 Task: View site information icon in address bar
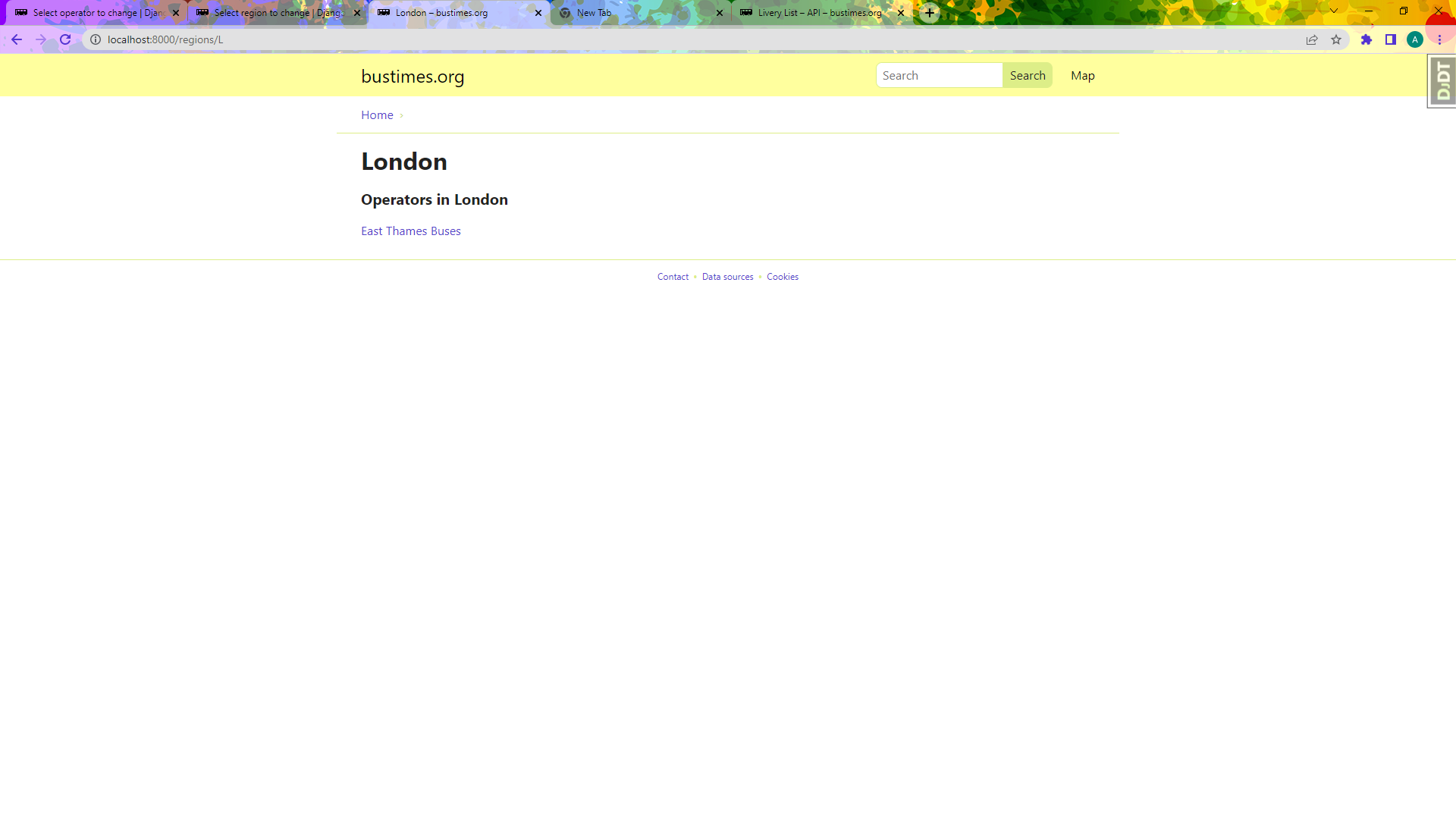[x=96, y=39]
